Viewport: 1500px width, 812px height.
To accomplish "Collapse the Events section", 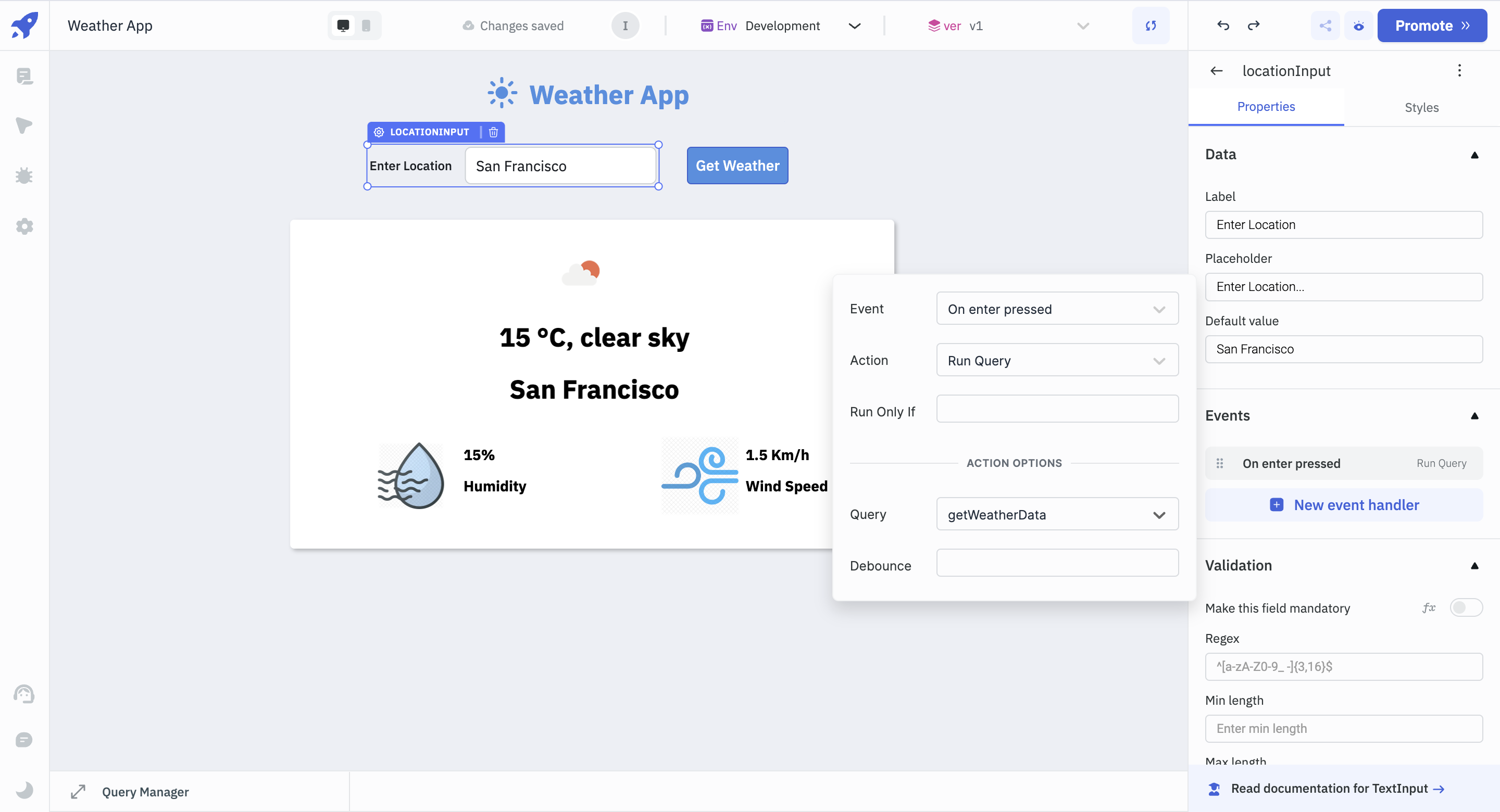I will click(1474, 415).
